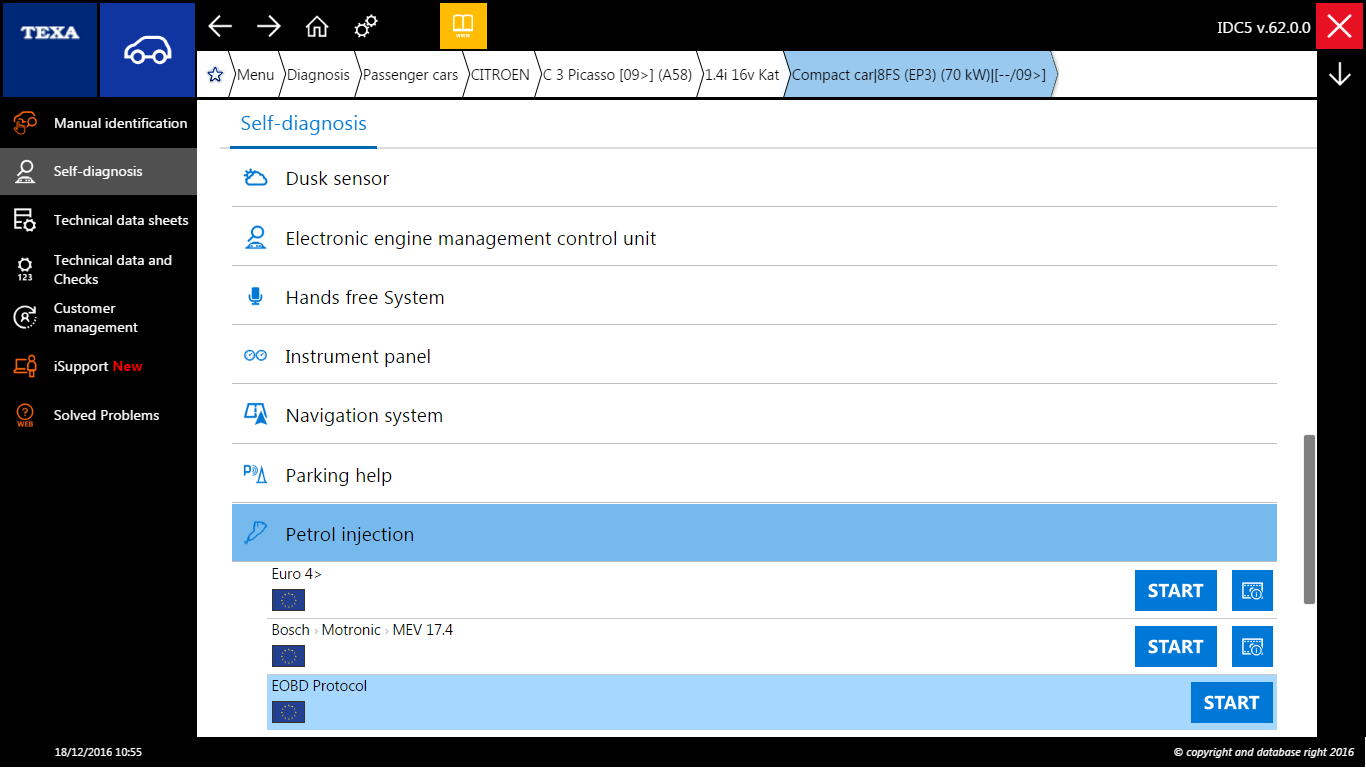Viewport: 1366px width, 768px height.
Task: Select the EOBD Protocol row text
Action: 319,686
